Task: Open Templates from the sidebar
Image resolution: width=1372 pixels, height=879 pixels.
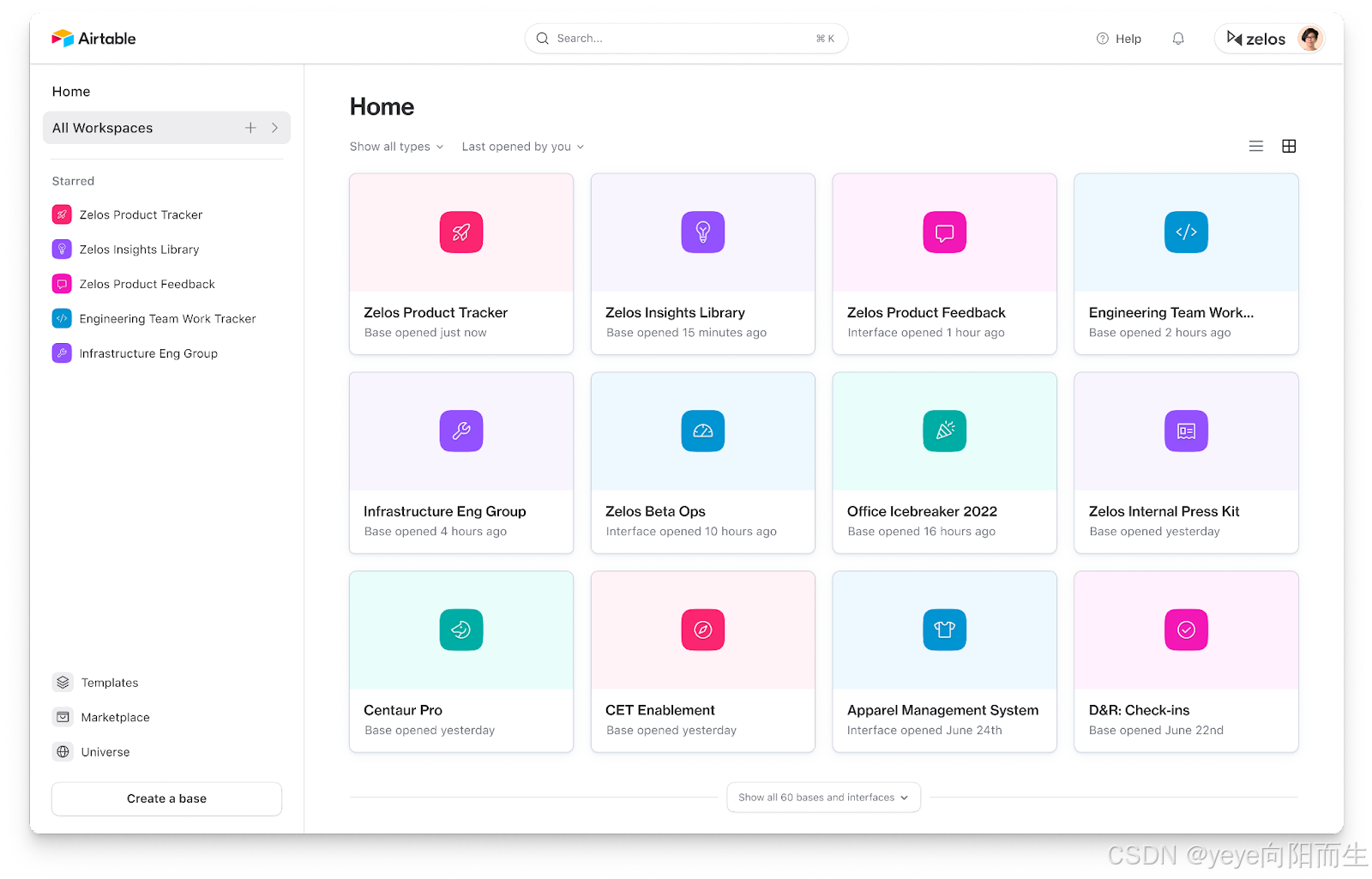Action: [110, 683]
